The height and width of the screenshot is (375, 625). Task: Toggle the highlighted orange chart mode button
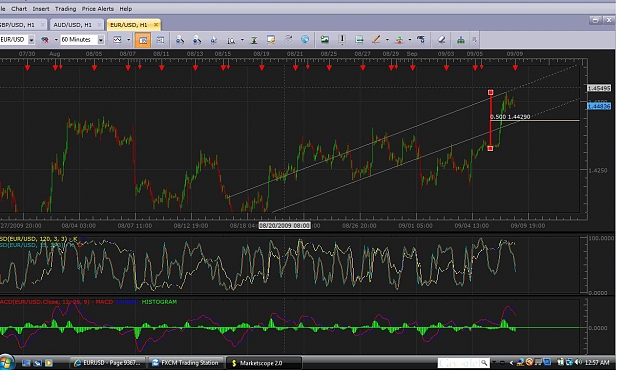click(x=143, y=40)
